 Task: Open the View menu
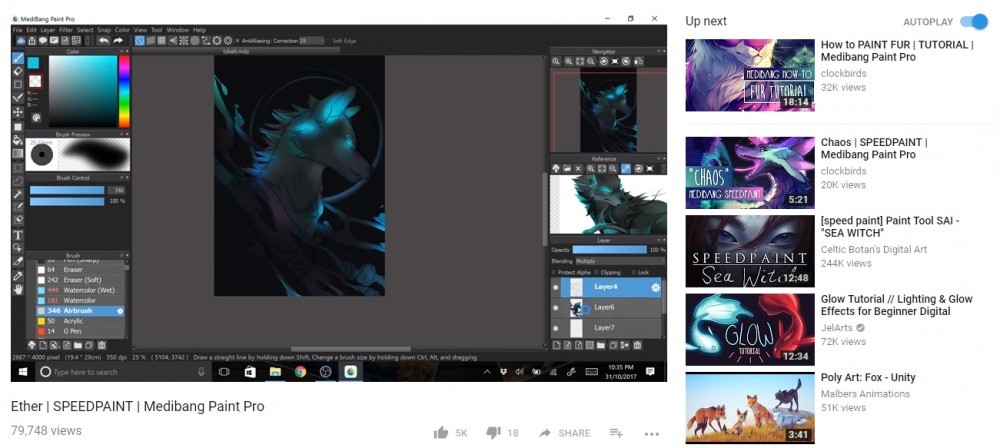click(140, 30)
